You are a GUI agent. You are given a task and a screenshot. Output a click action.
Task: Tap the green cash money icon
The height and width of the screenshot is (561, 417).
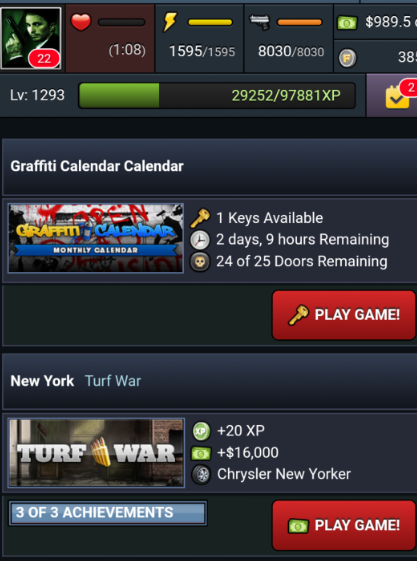click(x=347, y=23)
